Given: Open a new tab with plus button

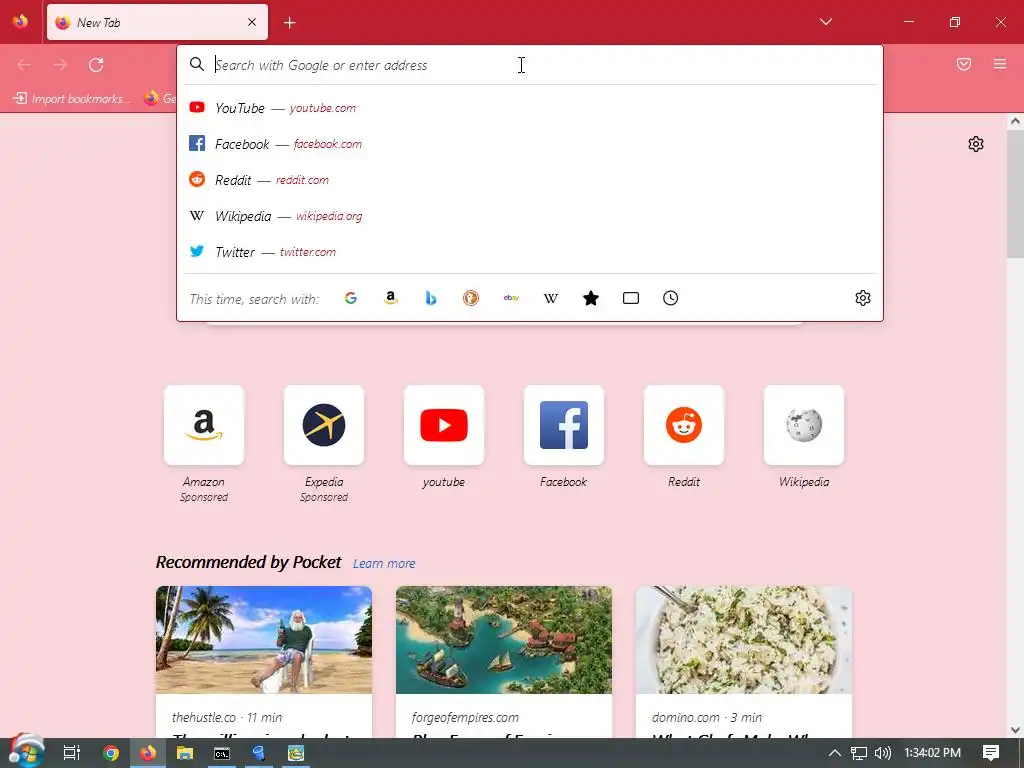Looking at the screenshot, I should pyautogui.click(x=290, y=23).
